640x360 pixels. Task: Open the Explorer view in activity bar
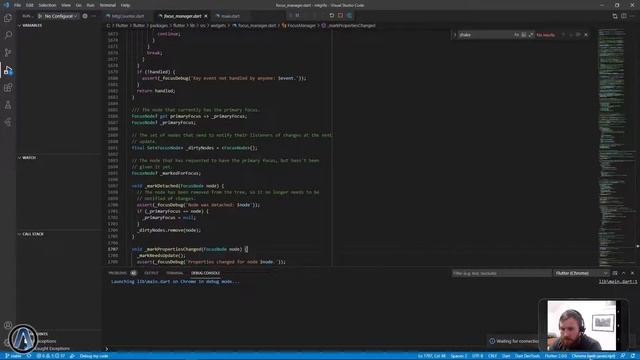tap(8, 18)
